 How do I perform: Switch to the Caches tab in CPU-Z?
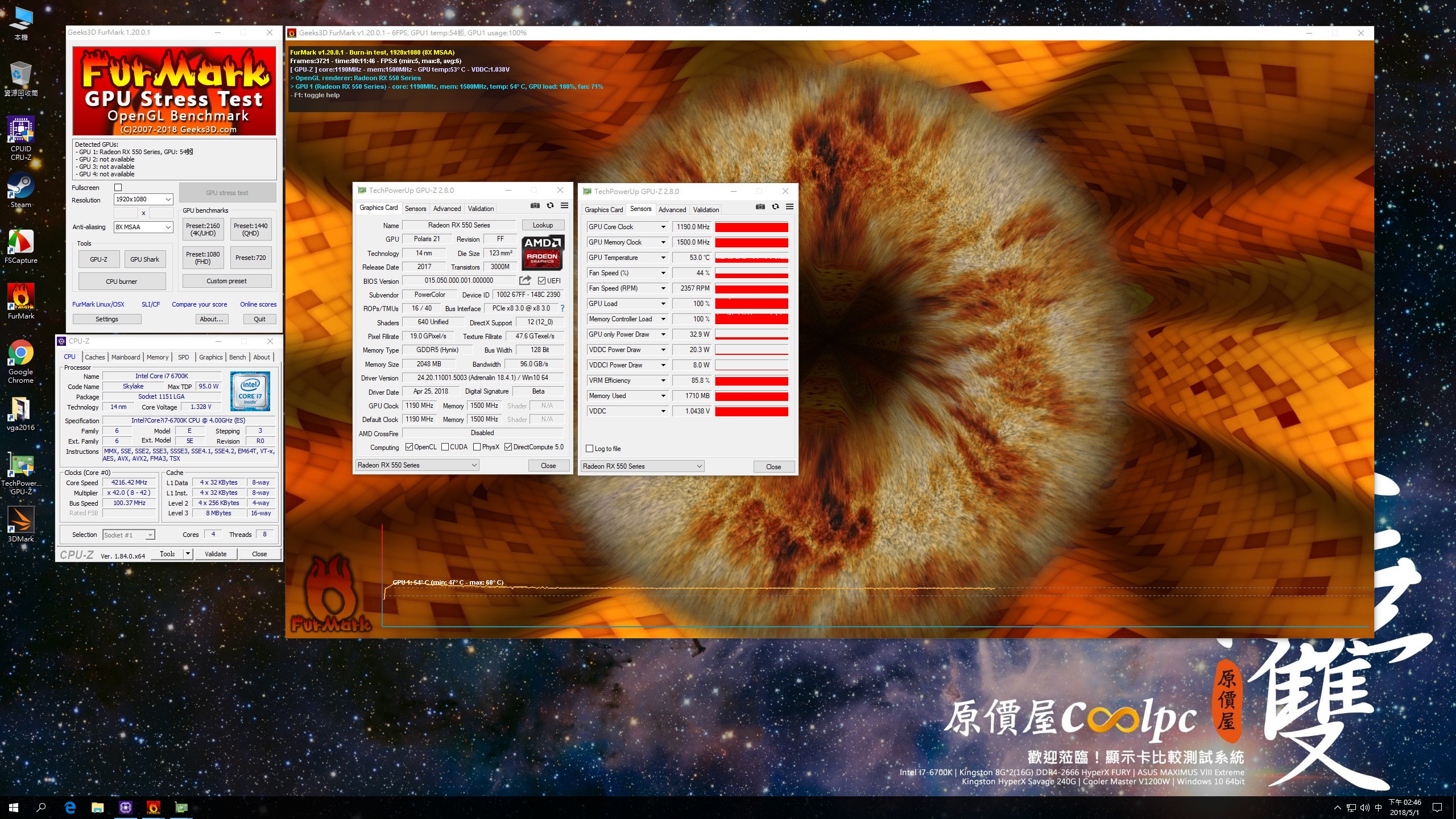(x=95, y=357)
